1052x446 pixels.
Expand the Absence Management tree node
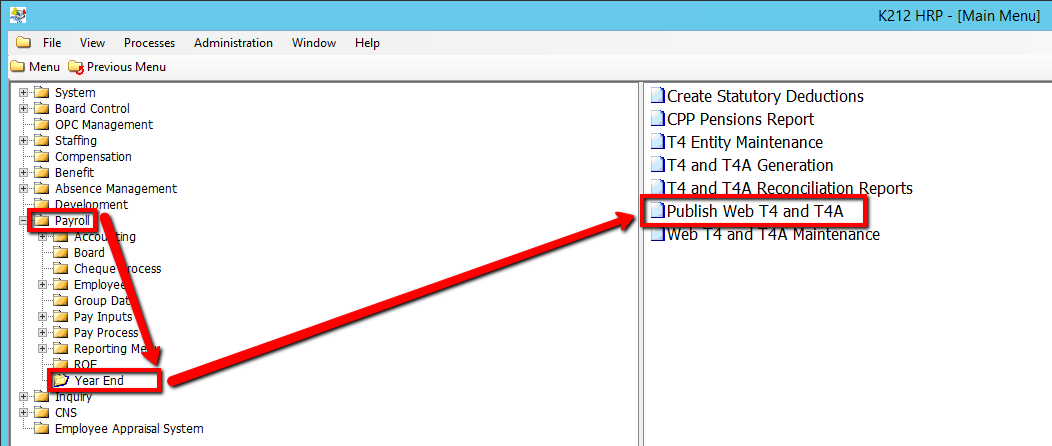coord(24,189)
